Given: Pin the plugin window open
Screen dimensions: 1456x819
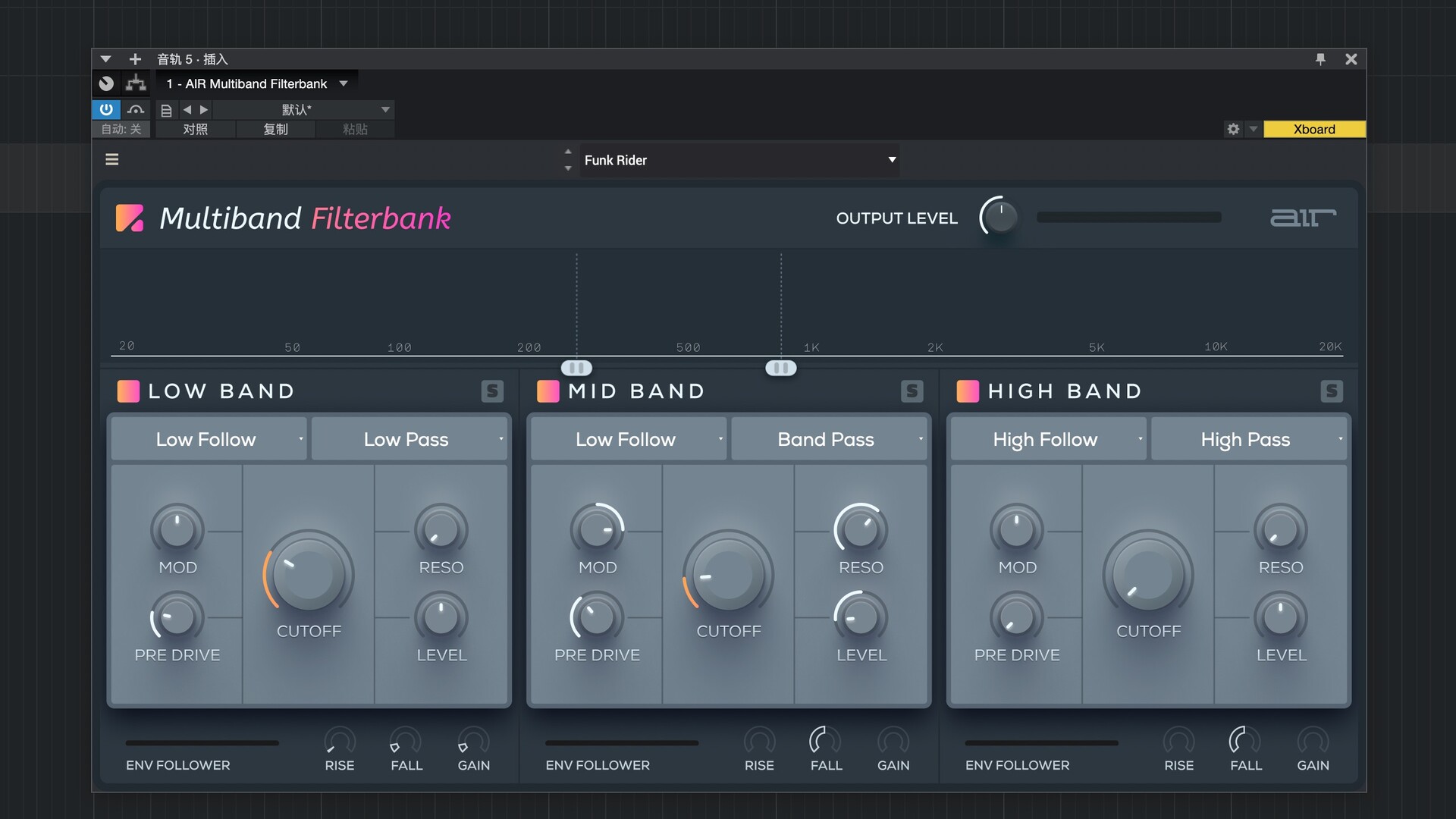Looking at the screenshot, I should coord(1321,58).
